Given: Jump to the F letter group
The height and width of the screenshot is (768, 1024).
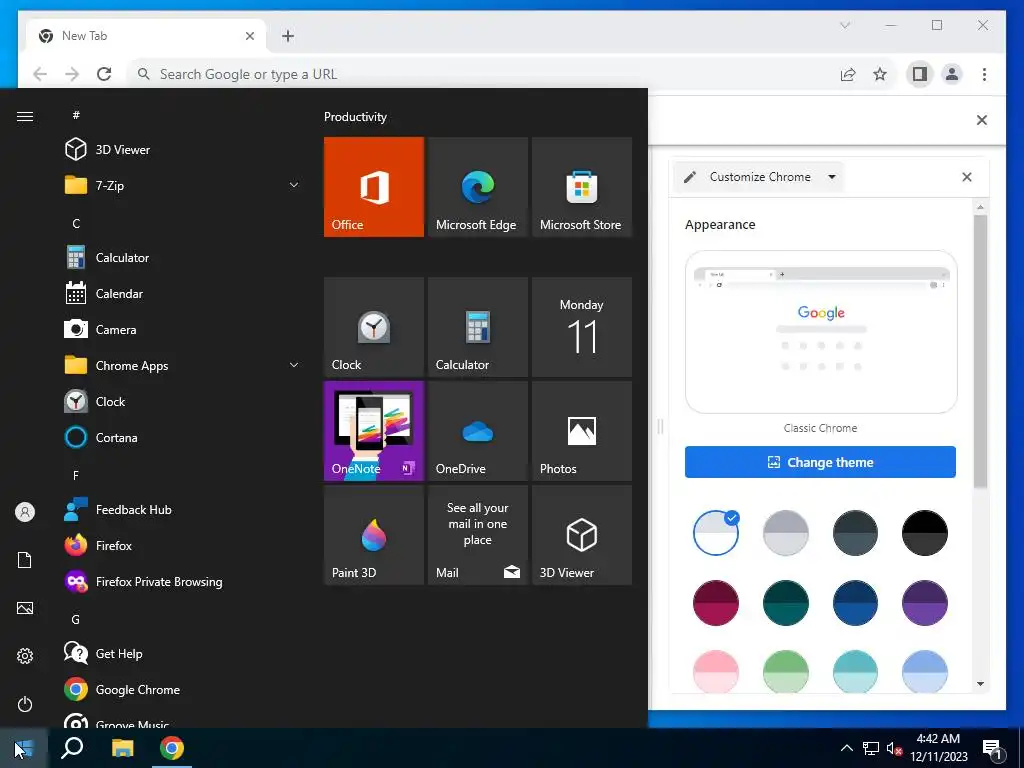Looking at the screenshot, I should (76, 475).
